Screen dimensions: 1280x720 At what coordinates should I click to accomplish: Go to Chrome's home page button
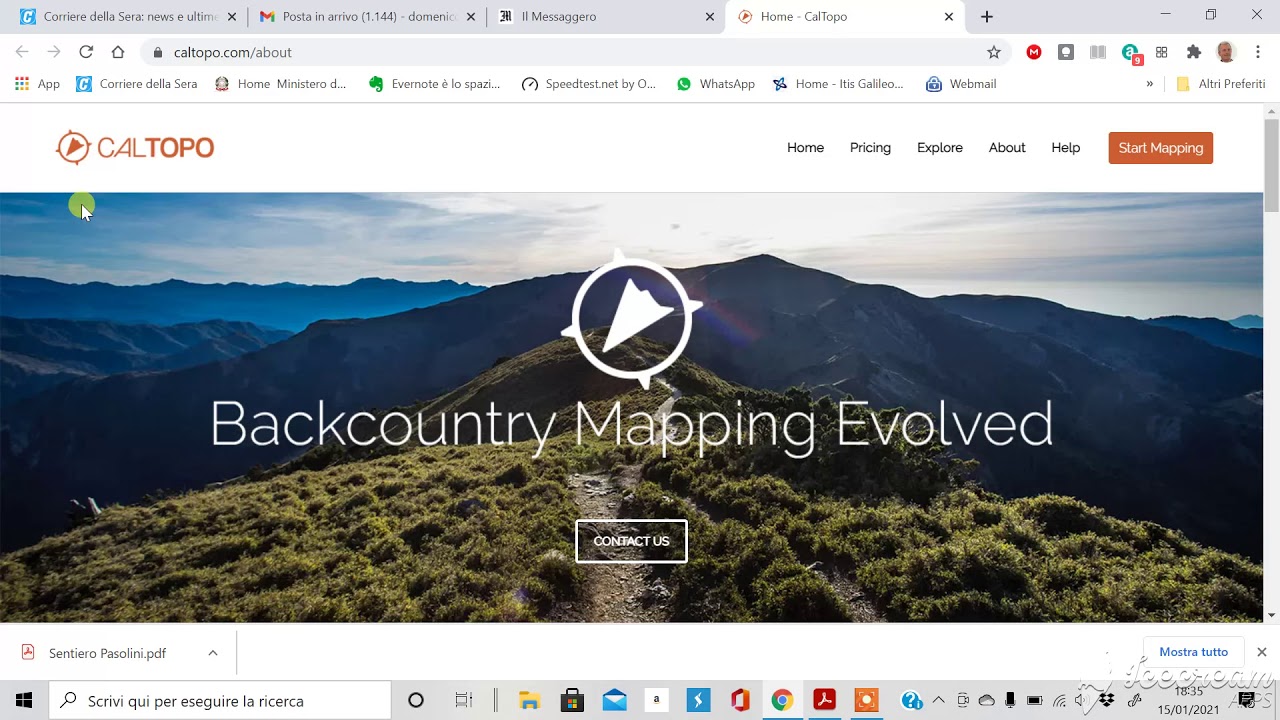(x=118, y=52)
